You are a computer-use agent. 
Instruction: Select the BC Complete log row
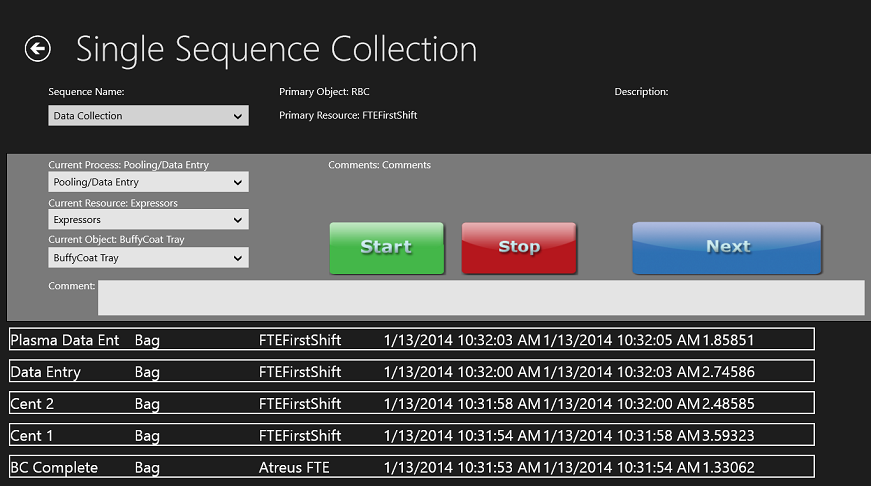(x=411, y=468)
